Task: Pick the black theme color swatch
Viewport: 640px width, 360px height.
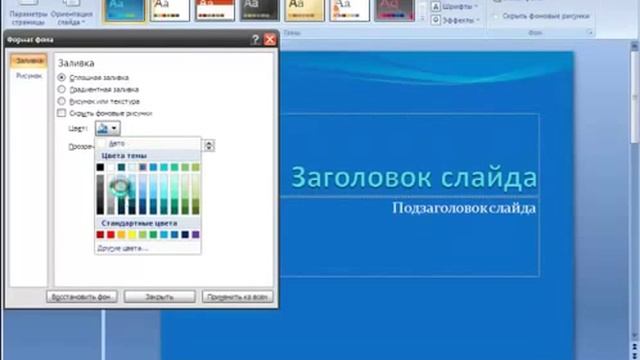Action: coord(100,167)
